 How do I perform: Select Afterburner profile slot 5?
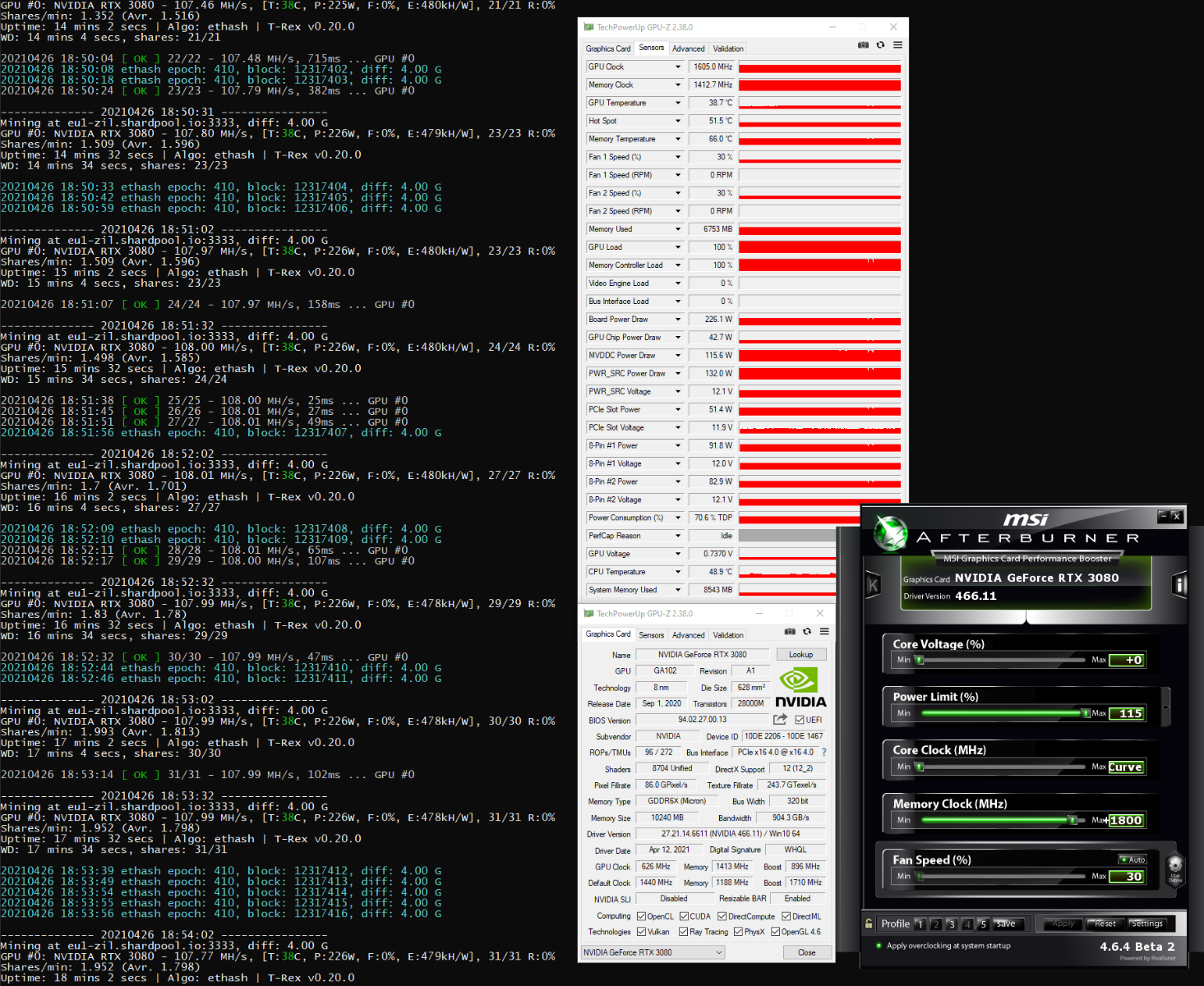(x=983, y=924)
